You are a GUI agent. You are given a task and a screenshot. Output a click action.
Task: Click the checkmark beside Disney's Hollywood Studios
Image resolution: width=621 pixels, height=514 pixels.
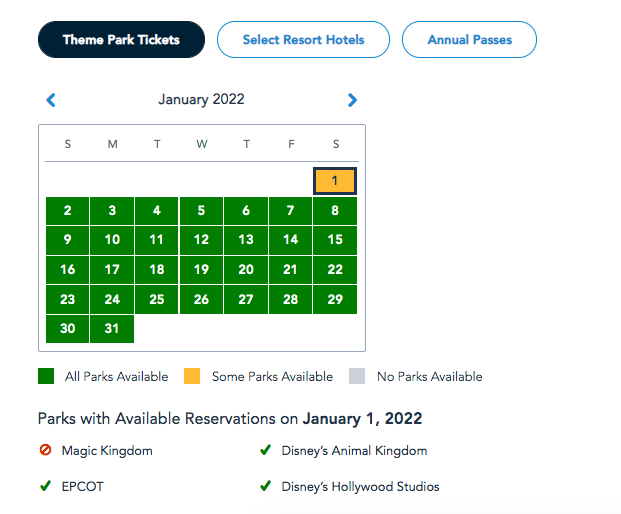tap(265, 485)
